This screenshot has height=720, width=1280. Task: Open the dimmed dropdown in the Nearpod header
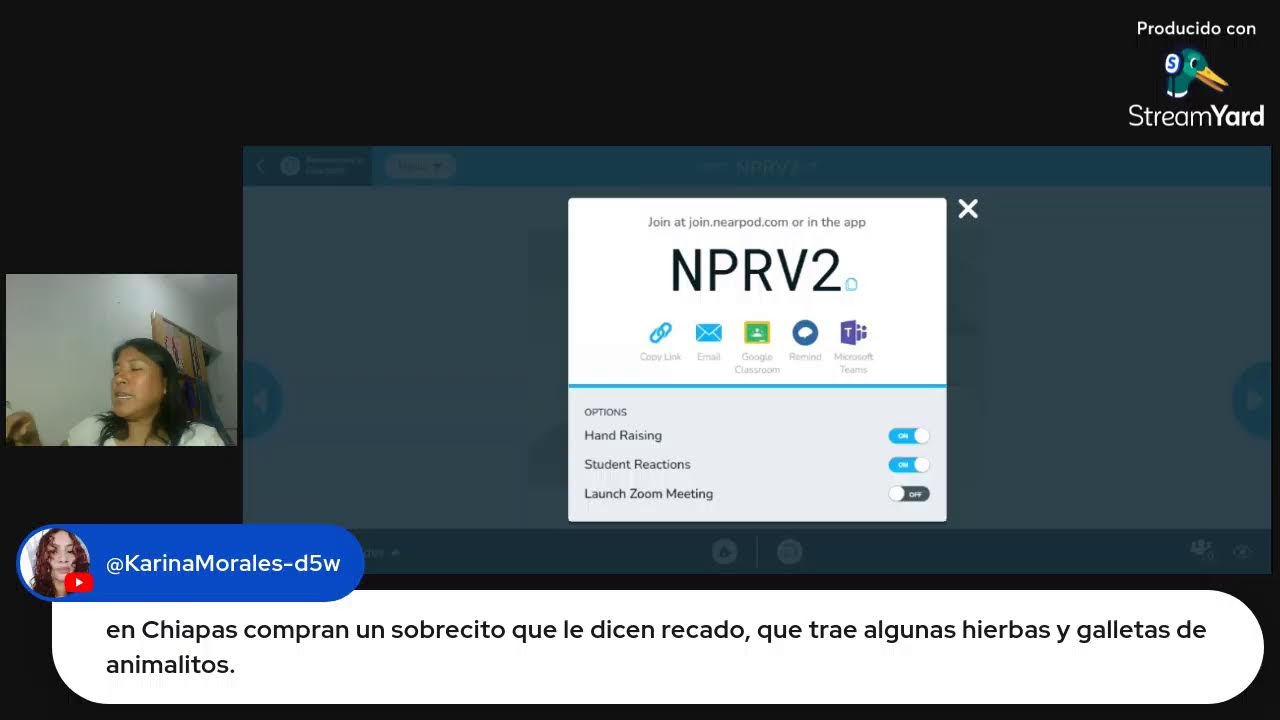419,167
